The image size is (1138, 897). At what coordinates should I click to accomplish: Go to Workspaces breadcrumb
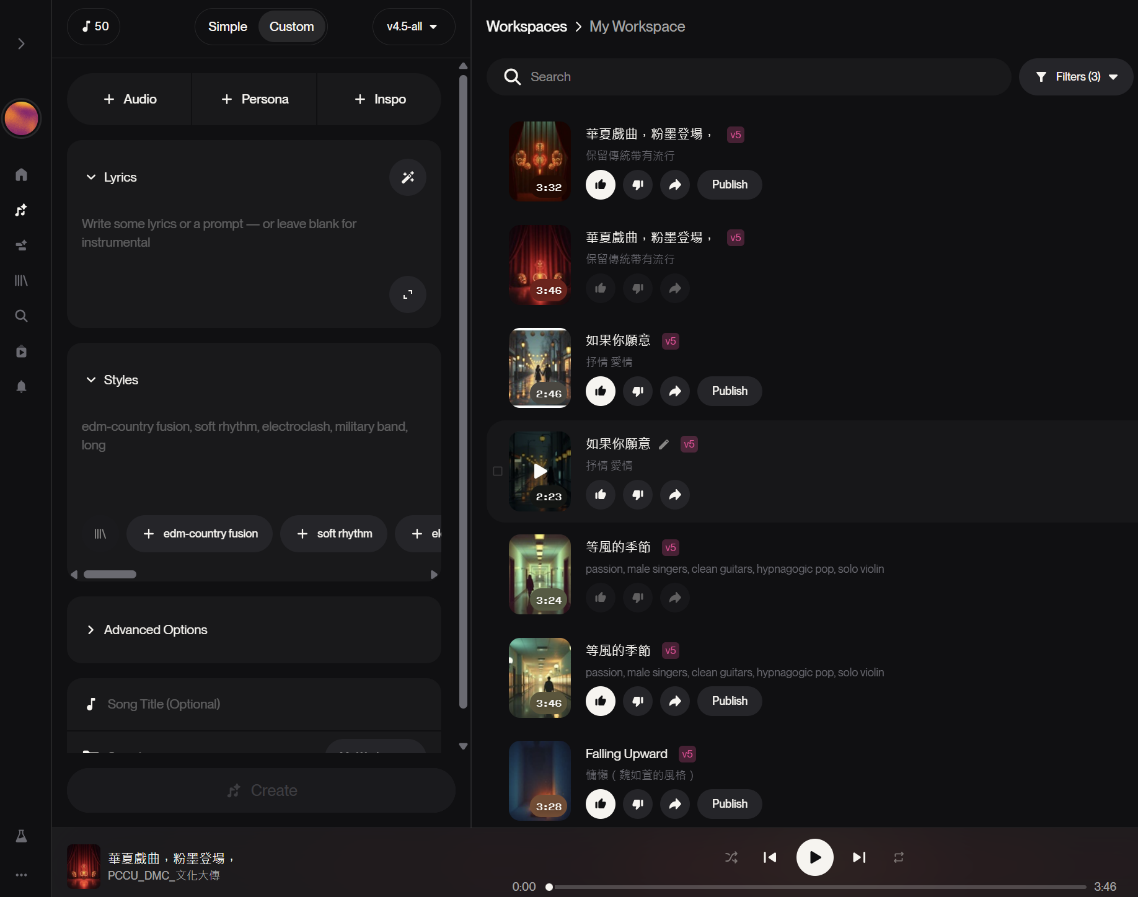click(526, 27)
